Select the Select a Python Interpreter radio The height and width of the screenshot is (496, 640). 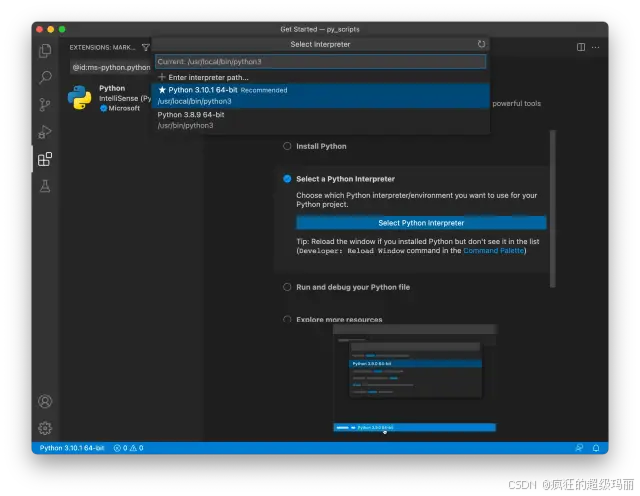click(287, 179)
